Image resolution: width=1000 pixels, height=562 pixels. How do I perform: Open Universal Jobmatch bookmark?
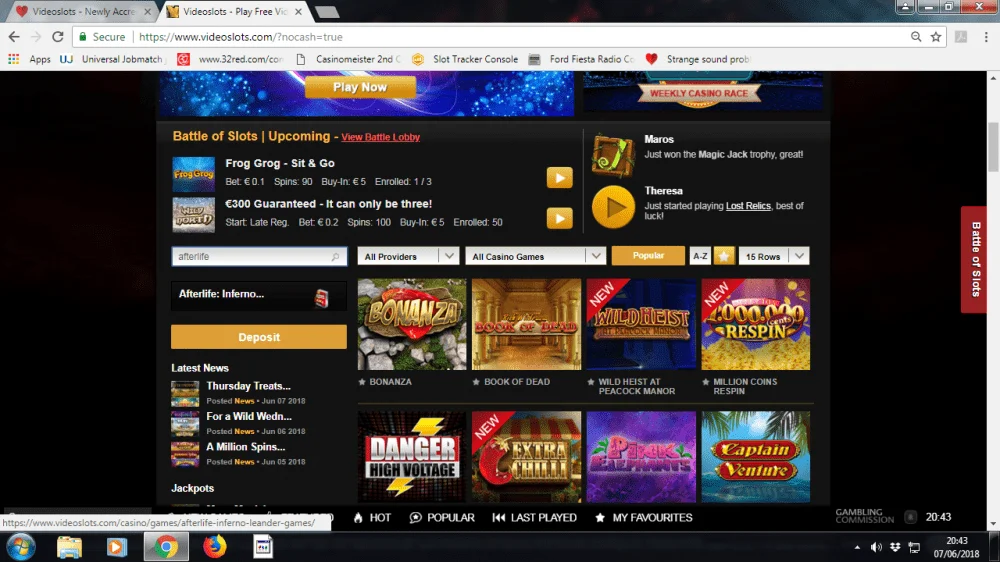(112, 59)
